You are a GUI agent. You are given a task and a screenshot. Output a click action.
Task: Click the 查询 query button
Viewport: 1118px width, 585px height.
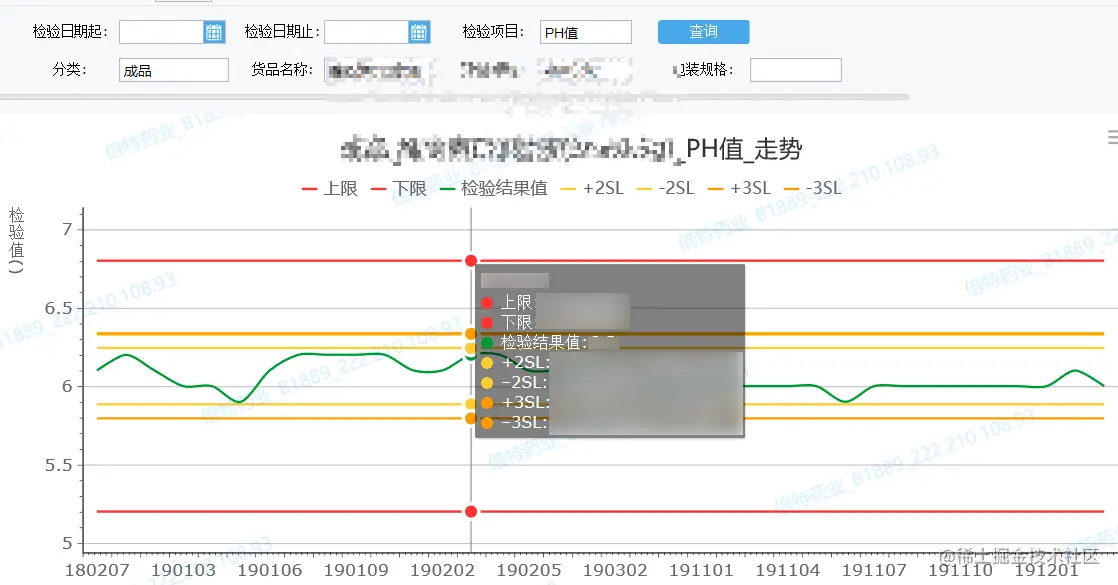701,31
